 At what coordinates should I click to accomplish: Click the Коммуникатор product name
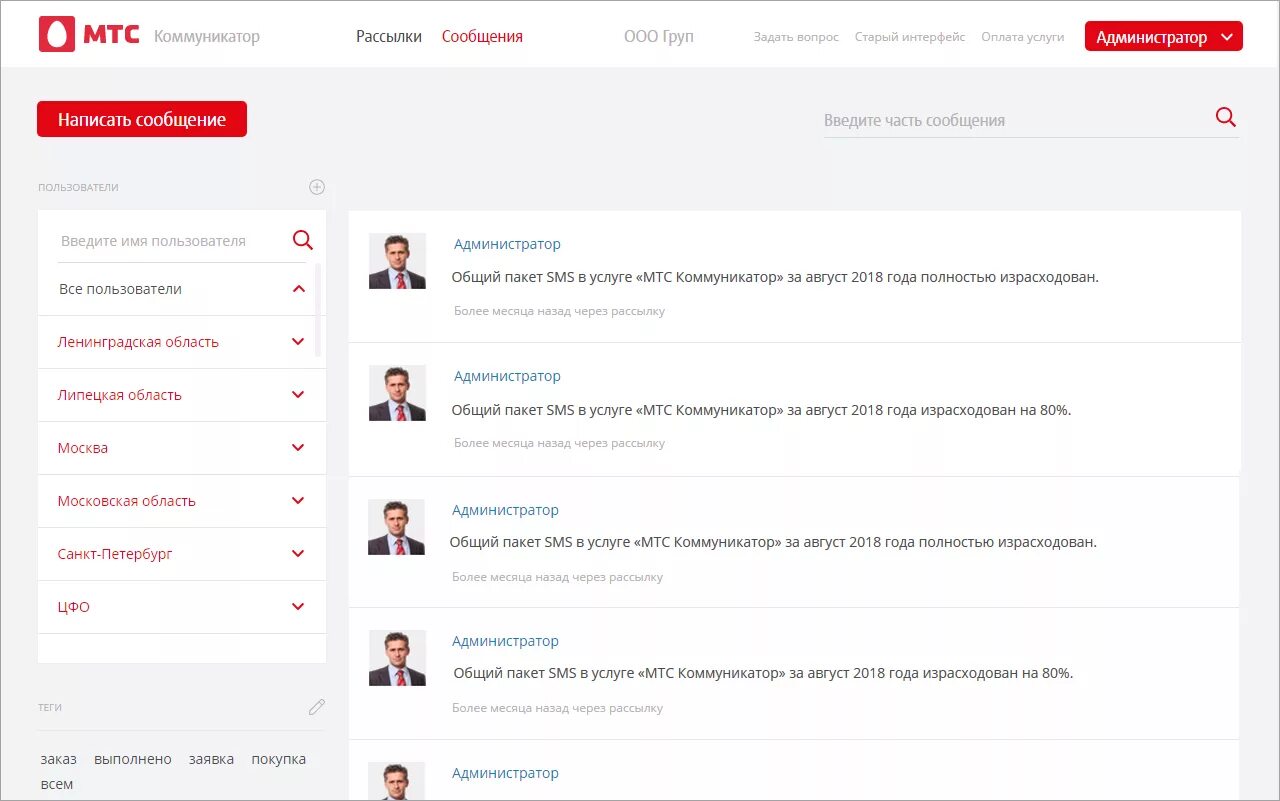point(207,37)
